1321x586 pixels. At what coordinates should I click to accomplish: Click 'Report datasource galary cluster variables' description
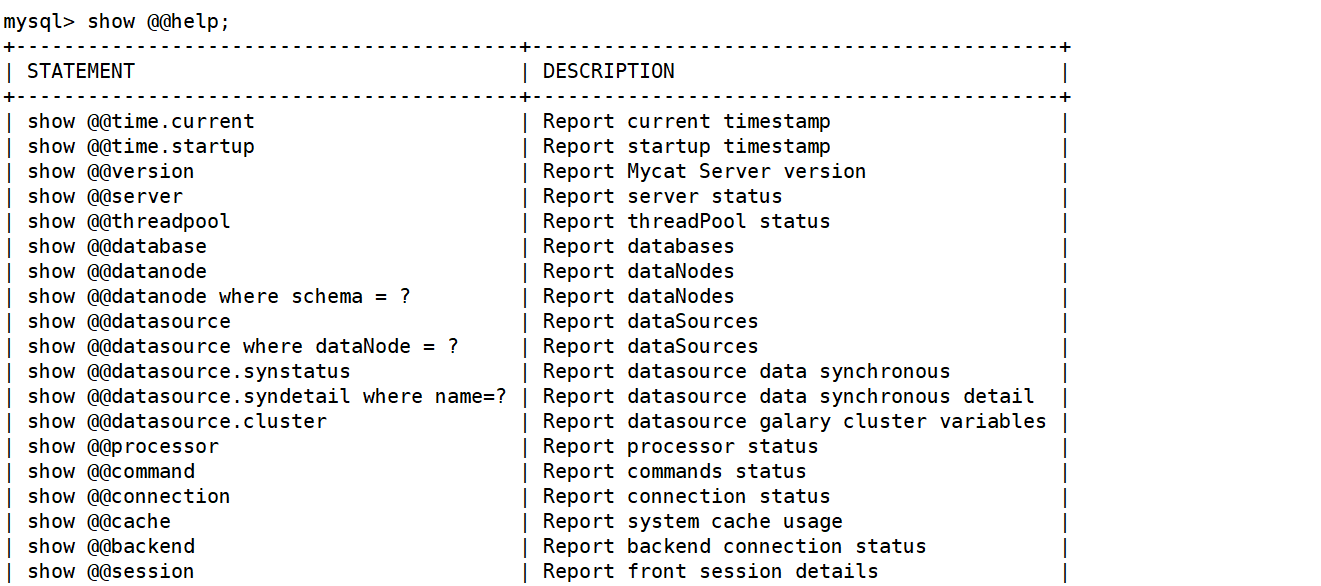click(x=795, y=421)
